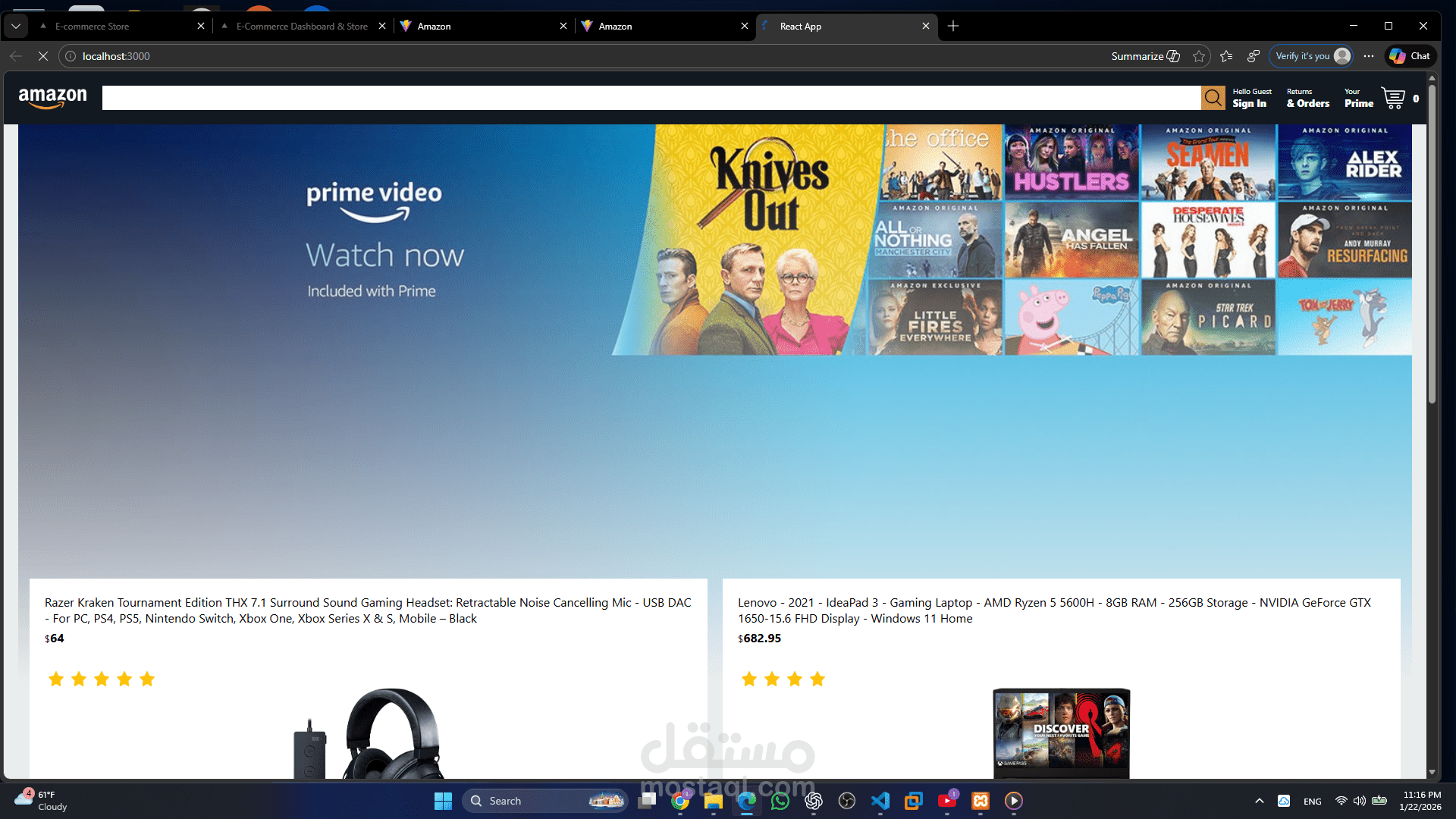Click the Angel Has Fallen poster
1456x819 pixels.
pos(1072,240)
